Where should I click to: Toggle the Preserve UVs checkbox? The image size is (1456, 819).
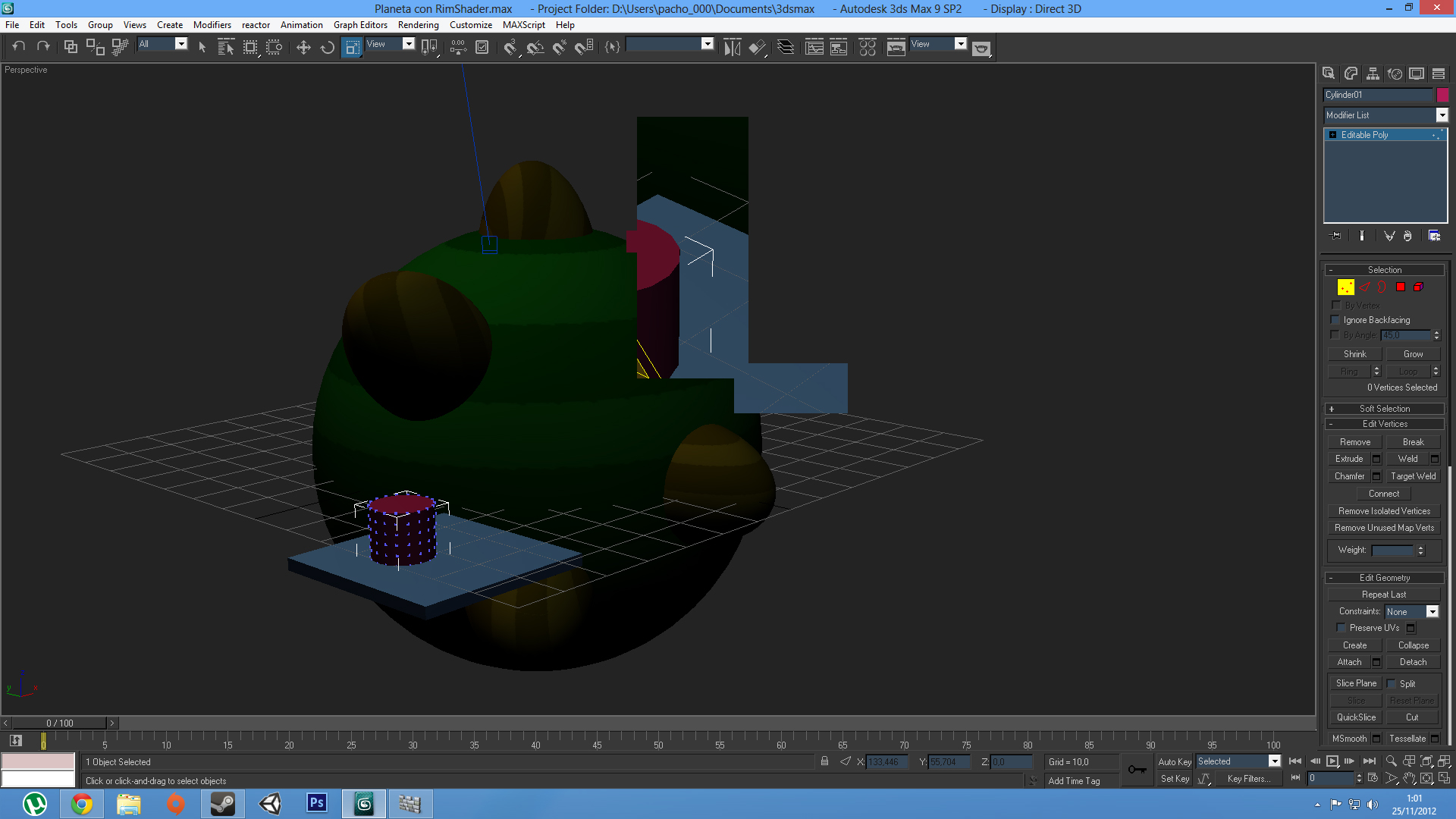click(x=1341, y=628)
